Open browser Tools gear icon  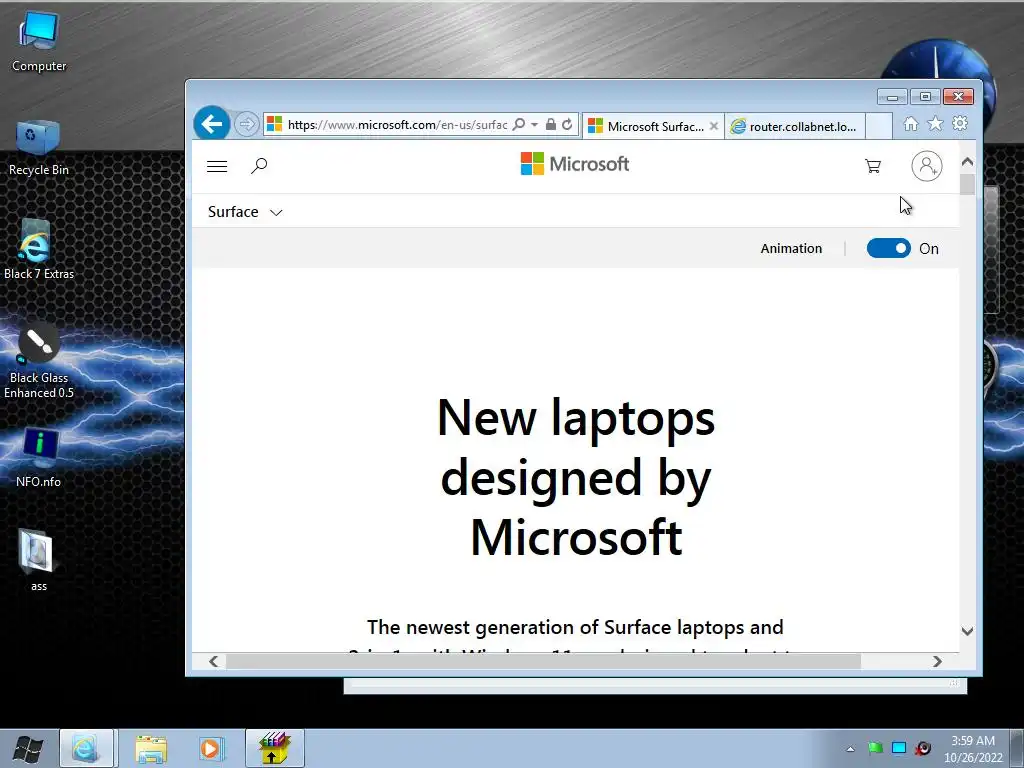(x=959, y=123)
